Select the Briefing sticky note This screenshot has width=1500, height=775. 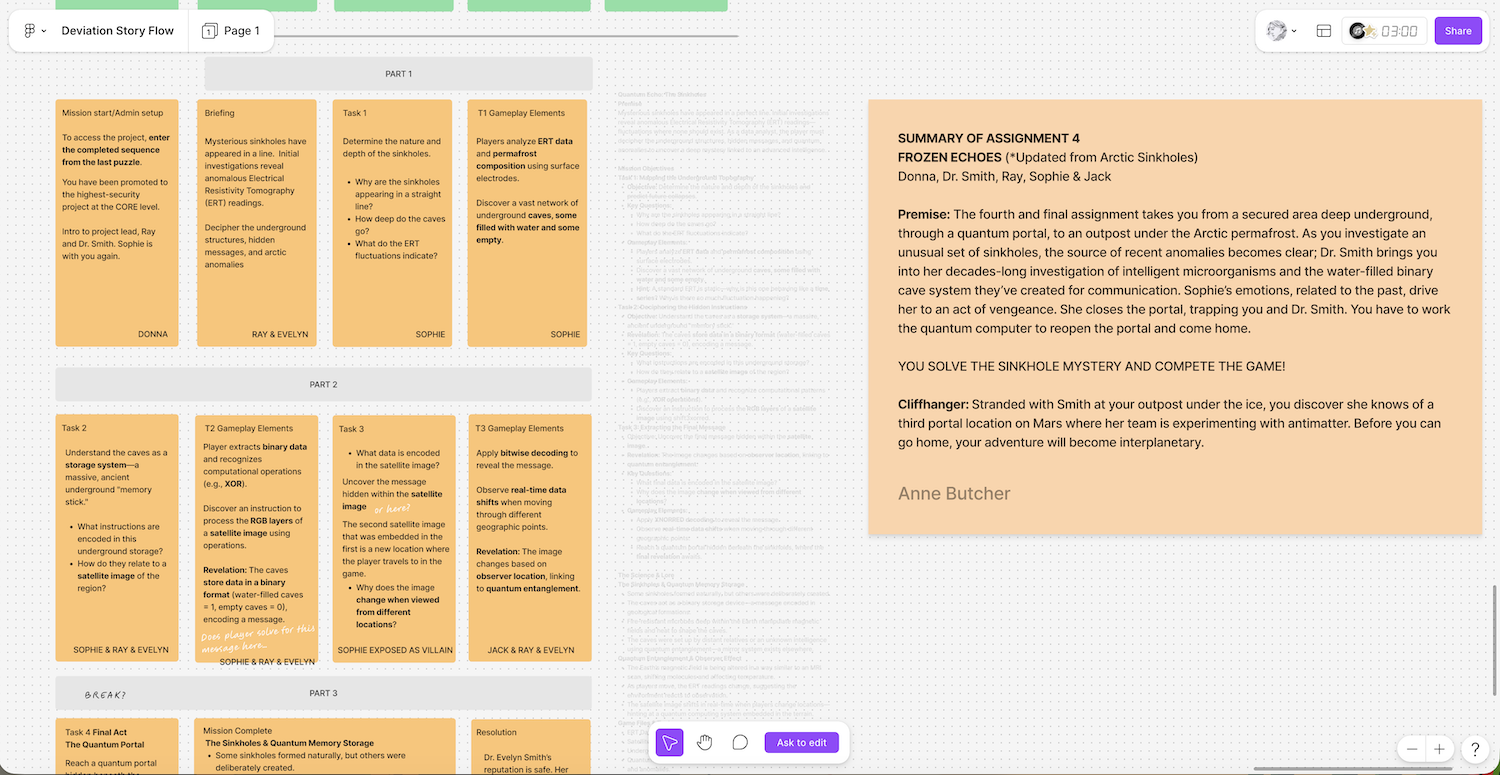click(257, 223)
